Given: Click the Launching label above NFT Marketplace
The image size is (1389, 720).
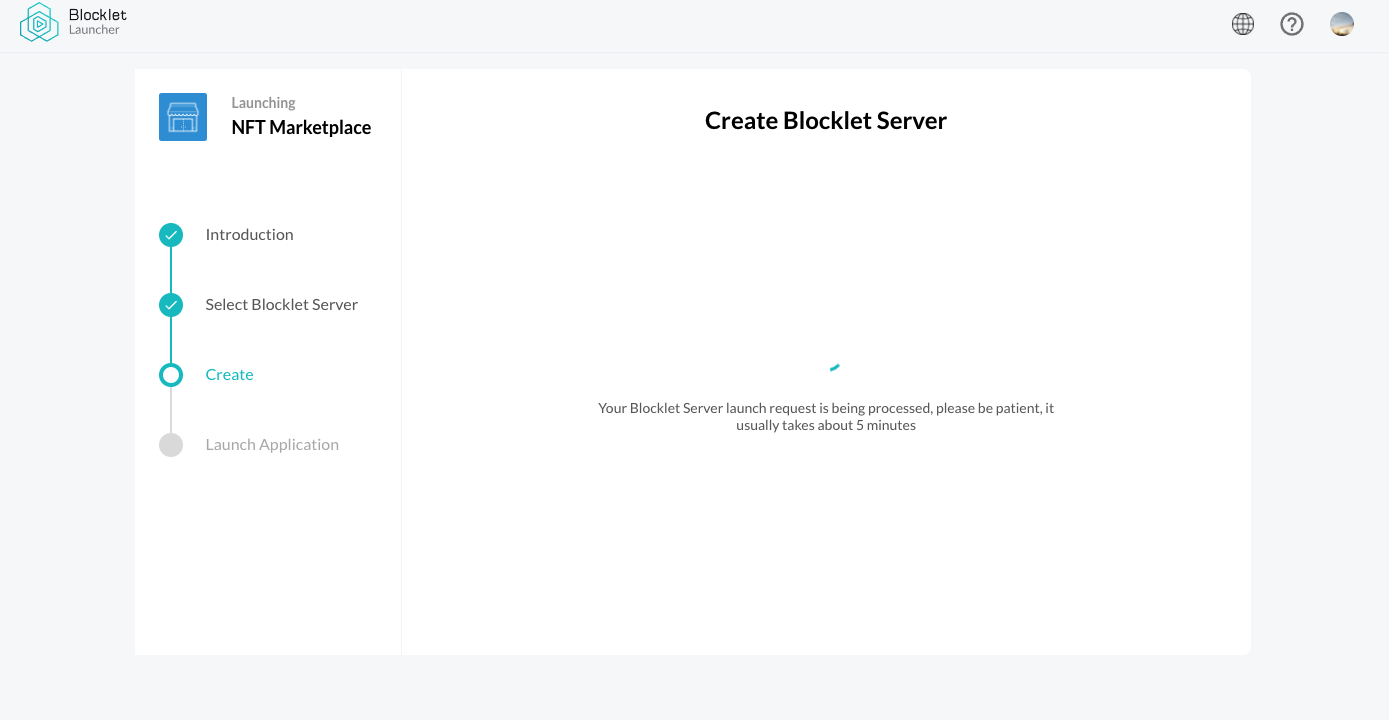Looking at the screenshot, I should (263, 102).
